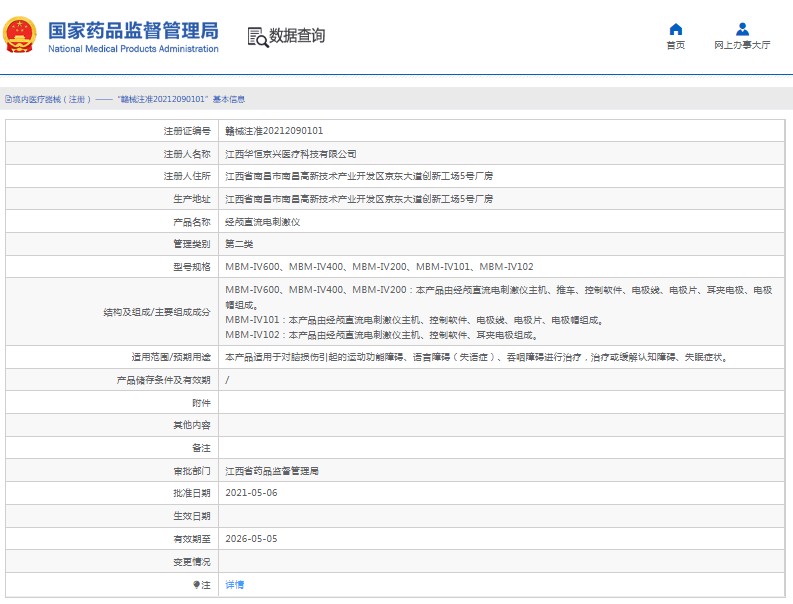Click the 生效日期 label

click(x=192, y=516)
